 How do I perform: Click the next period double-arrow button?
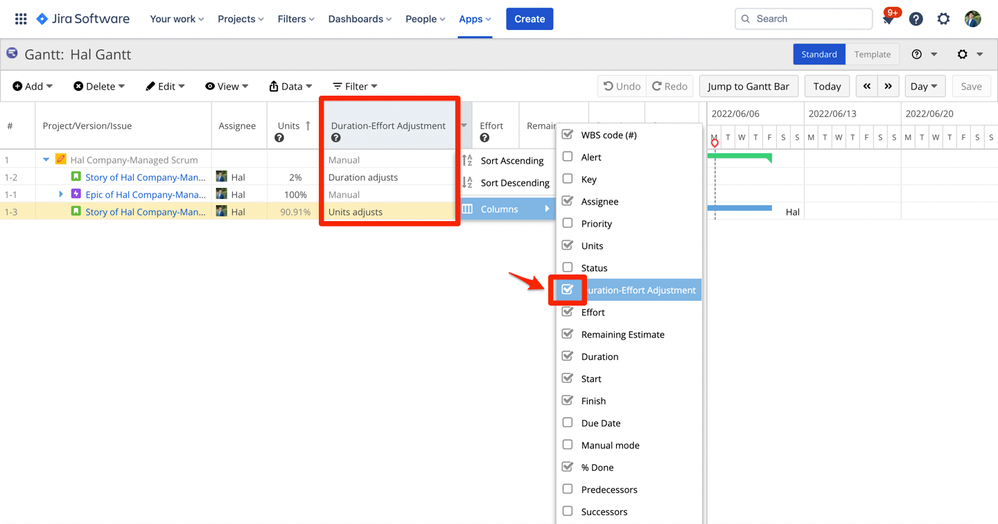(x=888, y=86)
